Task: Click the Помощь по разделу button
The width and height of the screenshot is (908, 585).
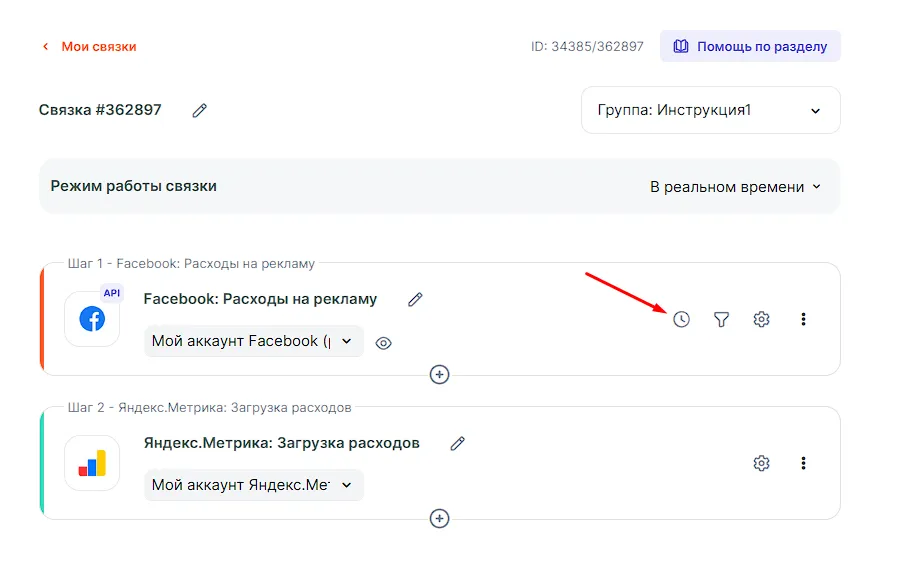Action: [750, 46]
